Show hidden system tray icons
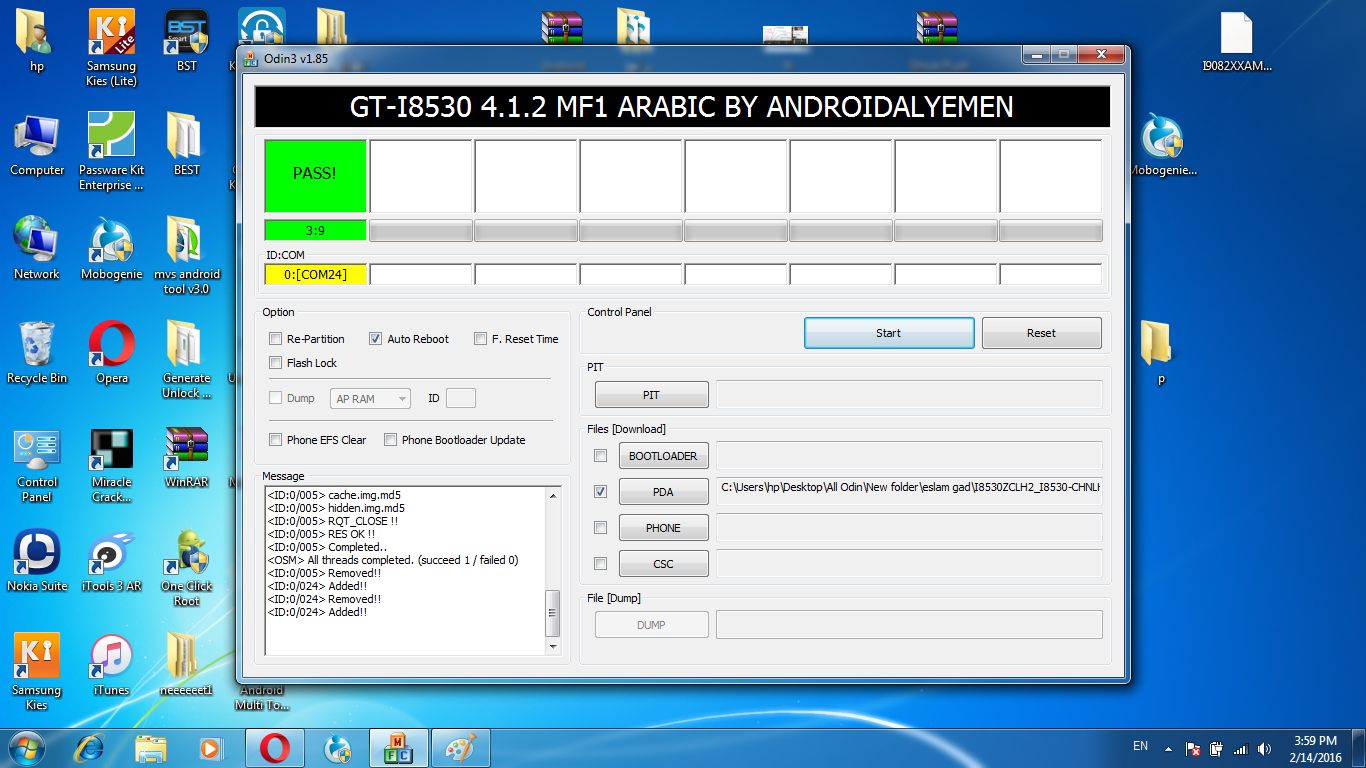The image size is (1366, 768). (x=1168, y=748)
